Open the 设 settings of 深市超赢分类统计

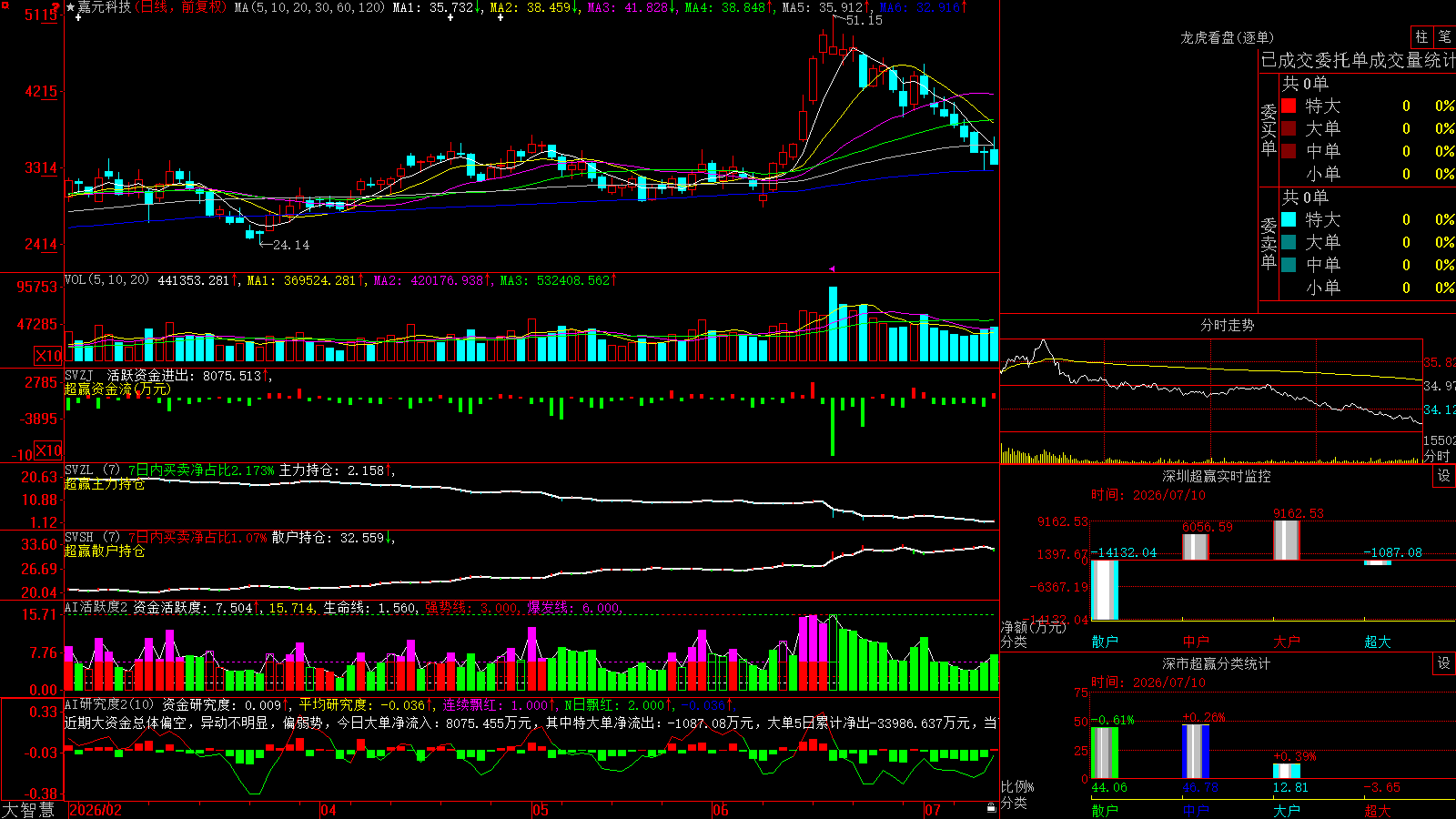1443,663
